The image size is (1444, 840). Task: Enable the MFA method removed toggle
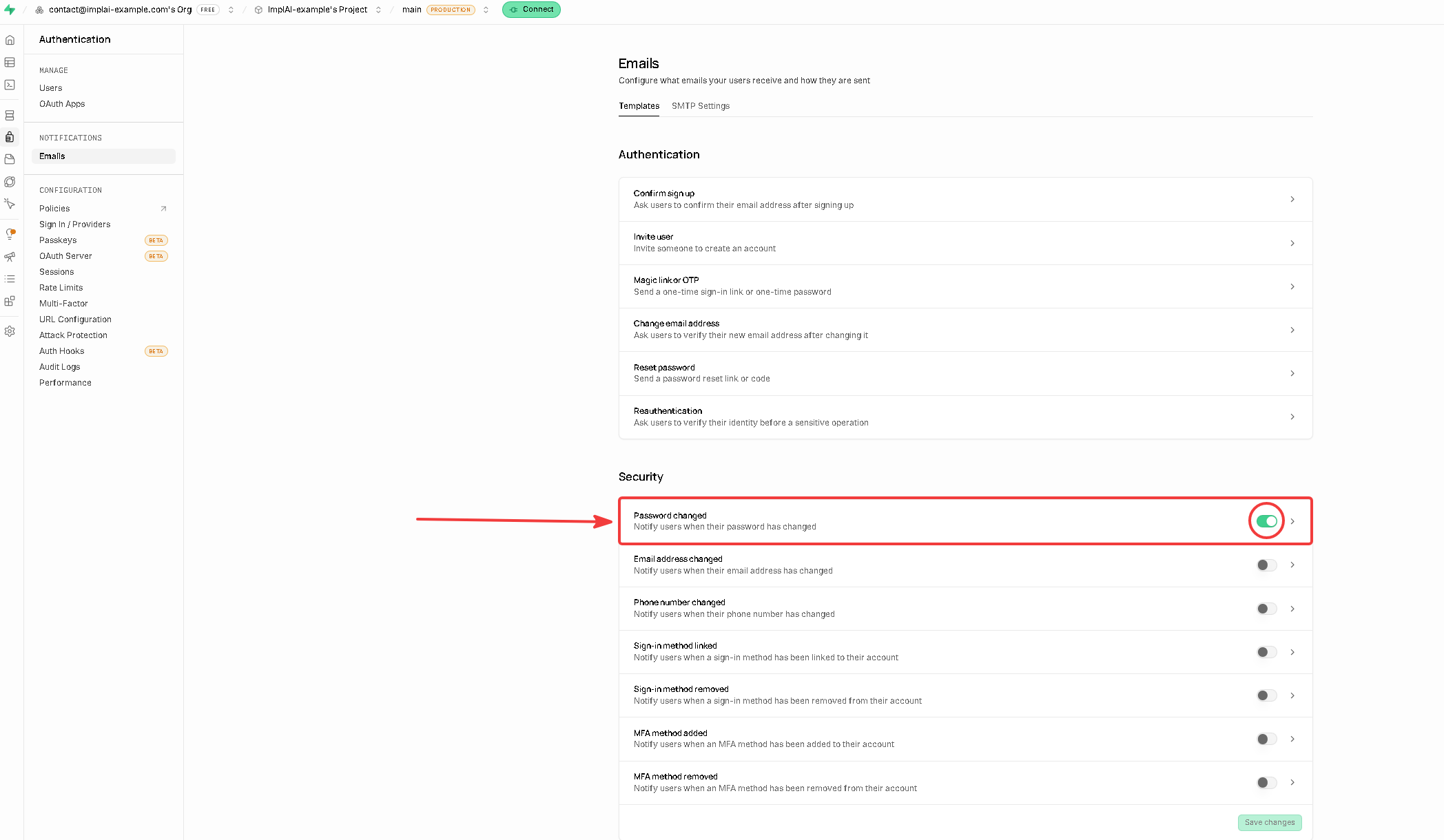[x=1266, y=782]
